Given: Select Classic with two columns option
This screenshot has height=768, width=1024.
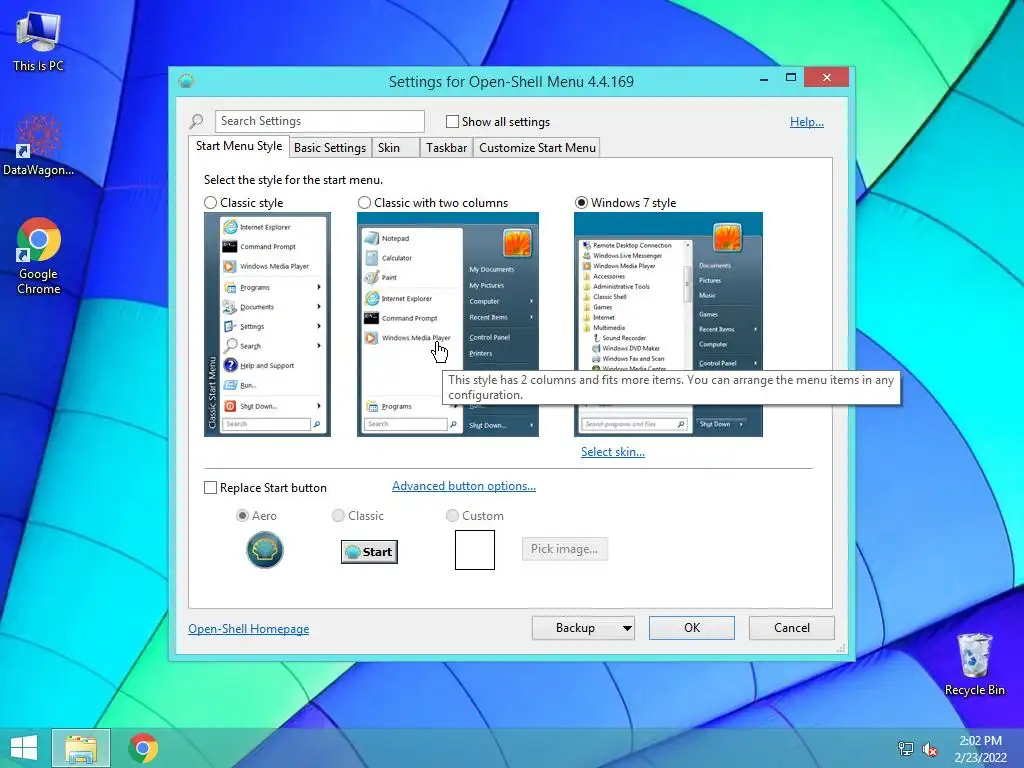Looking at the screenshot, I should pos(364,202).
